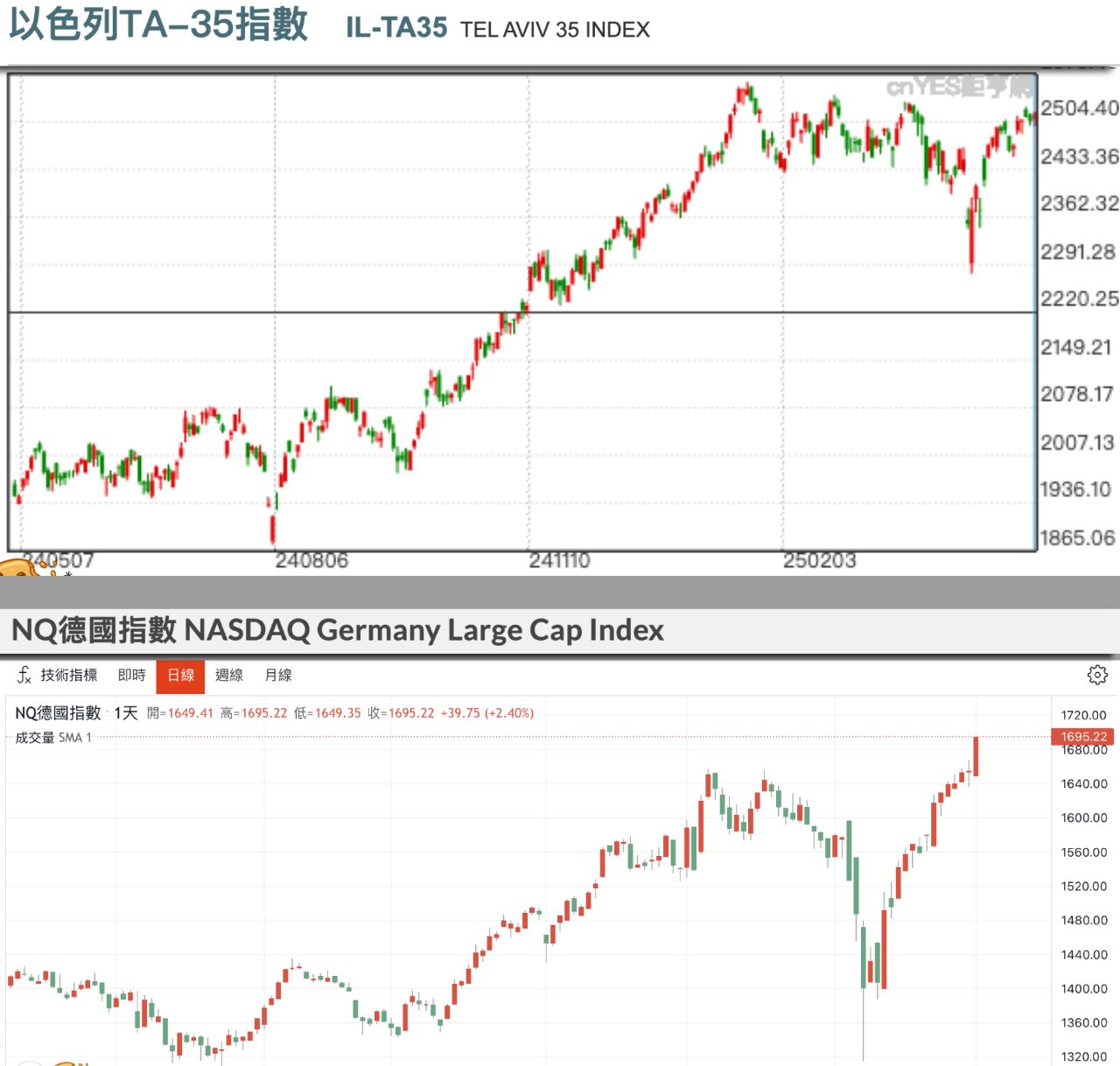Click the NQ德國指數 NASDAQ Germany Large Cap Index heading

(x=338, y=630)
